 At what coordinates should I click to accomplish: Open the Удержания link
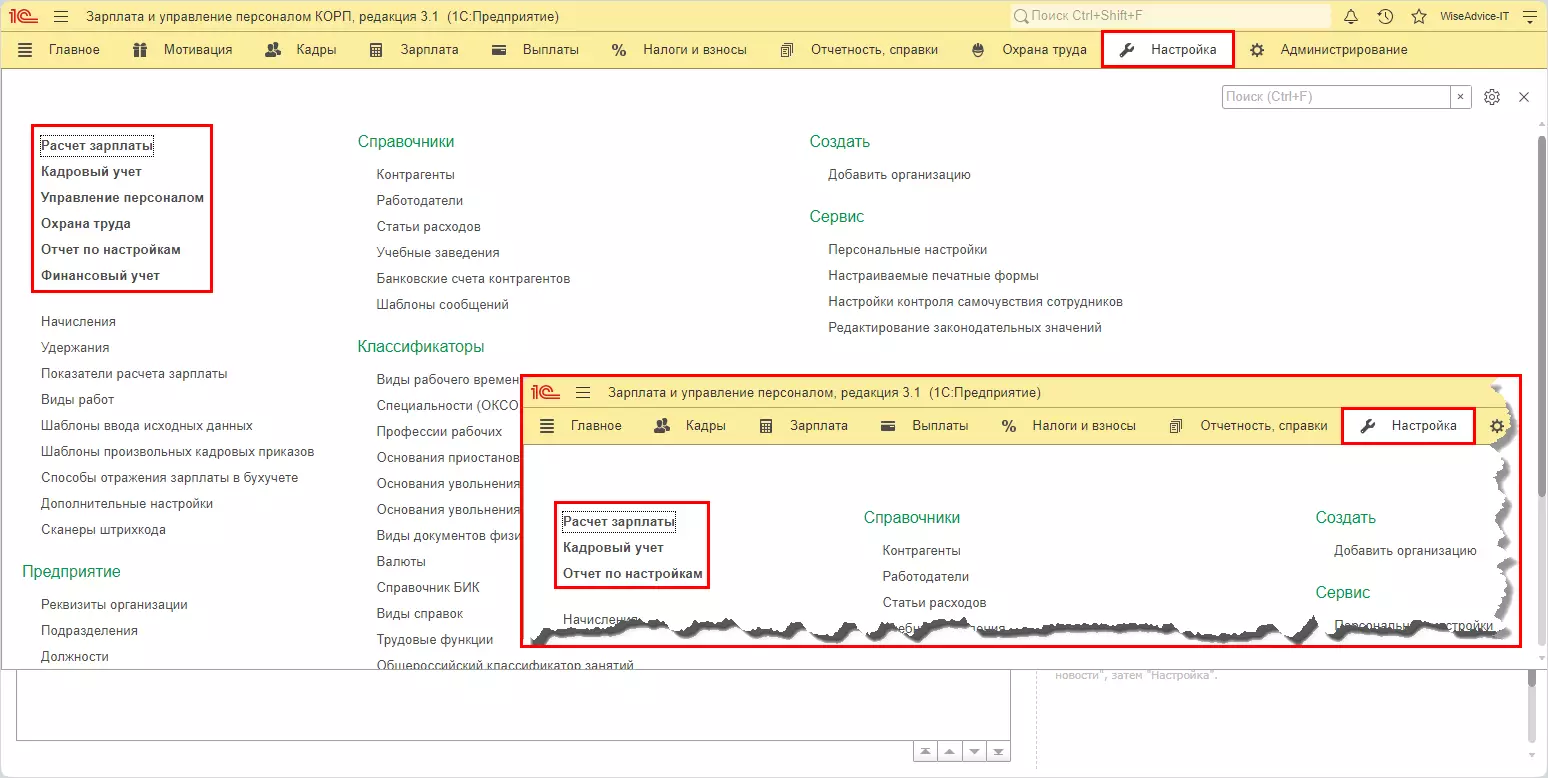point(75,348)
